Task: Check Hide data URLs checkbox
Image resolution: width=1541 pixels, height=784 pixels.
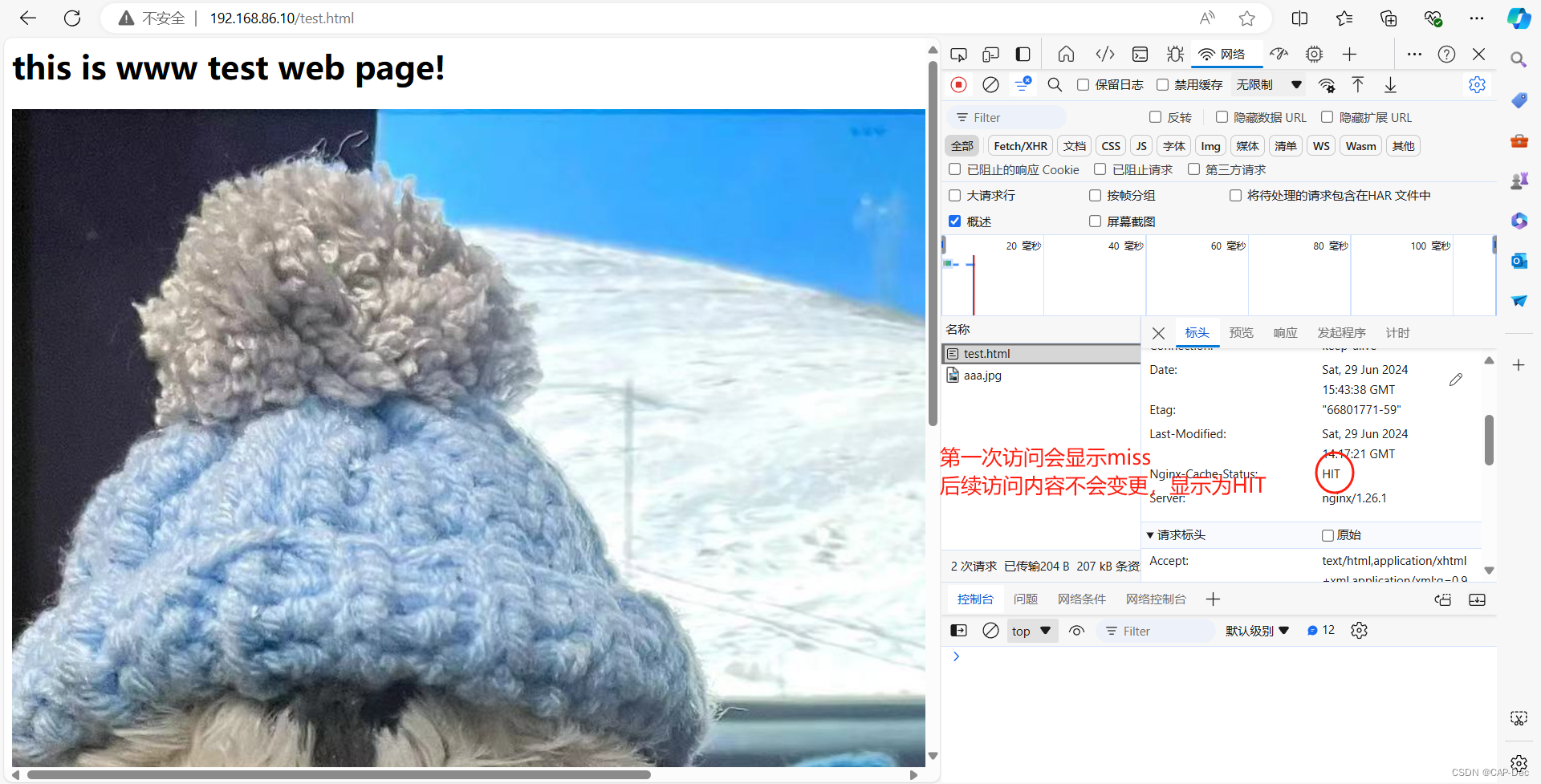Action: pos(1222,117)
